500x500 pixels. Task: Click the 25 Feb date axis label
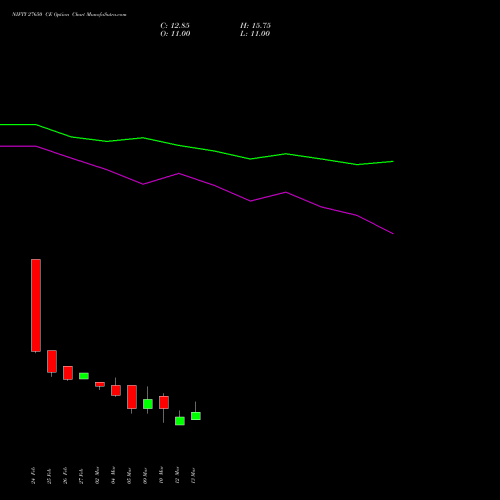[49, 476]
